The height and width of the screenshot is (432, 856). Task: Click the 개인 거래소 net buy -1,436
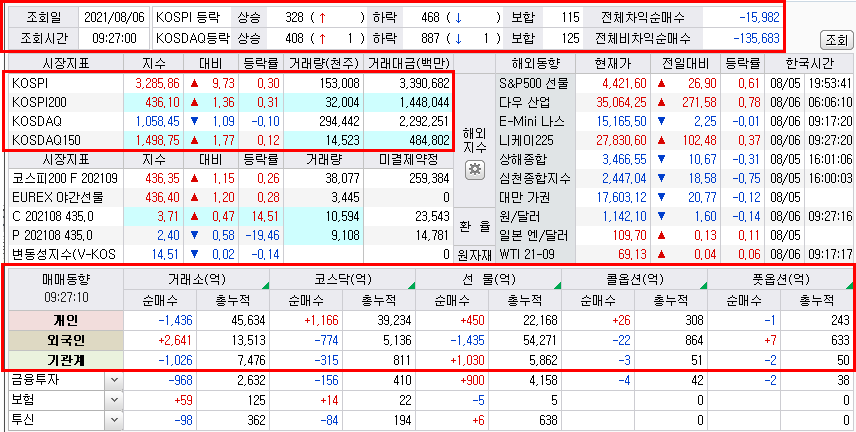click(x=175, y=321)
